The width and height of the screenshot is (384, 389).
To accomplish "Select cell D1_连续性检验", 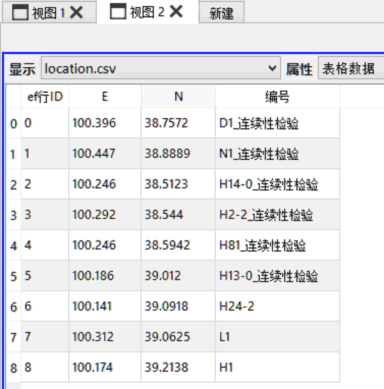I will click(277, 123).
